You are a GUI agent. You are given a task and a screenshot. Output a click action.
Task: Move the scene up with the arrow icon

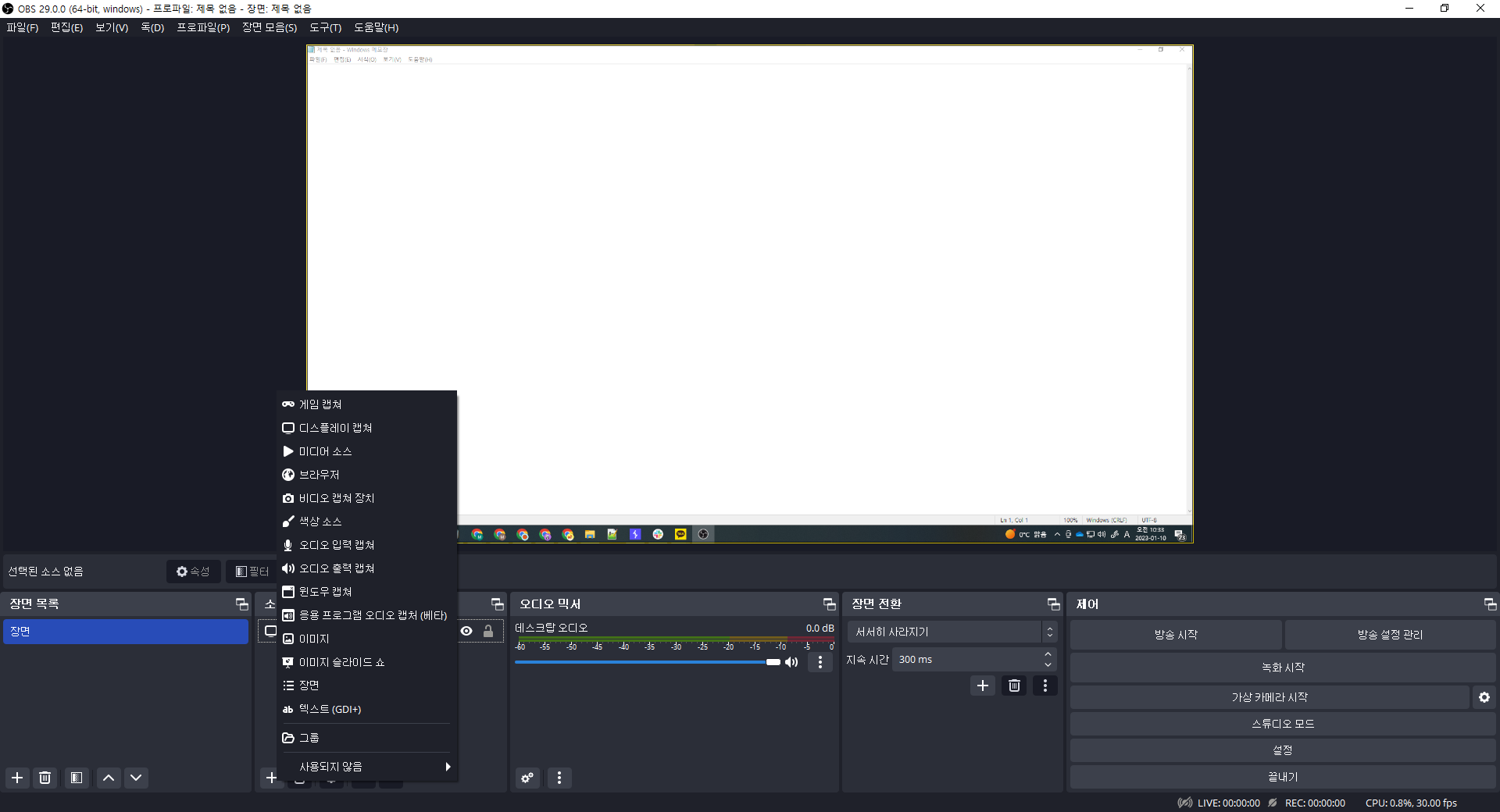[x=108, y=778]
